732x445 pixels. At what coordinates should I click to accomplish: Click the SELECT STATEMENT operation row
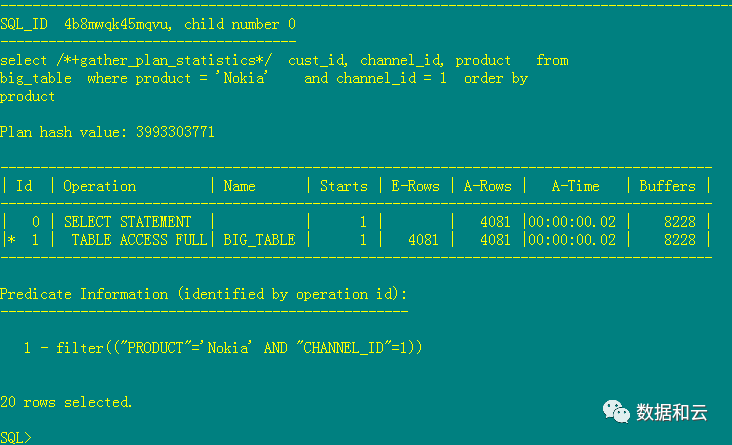point(127,222)
